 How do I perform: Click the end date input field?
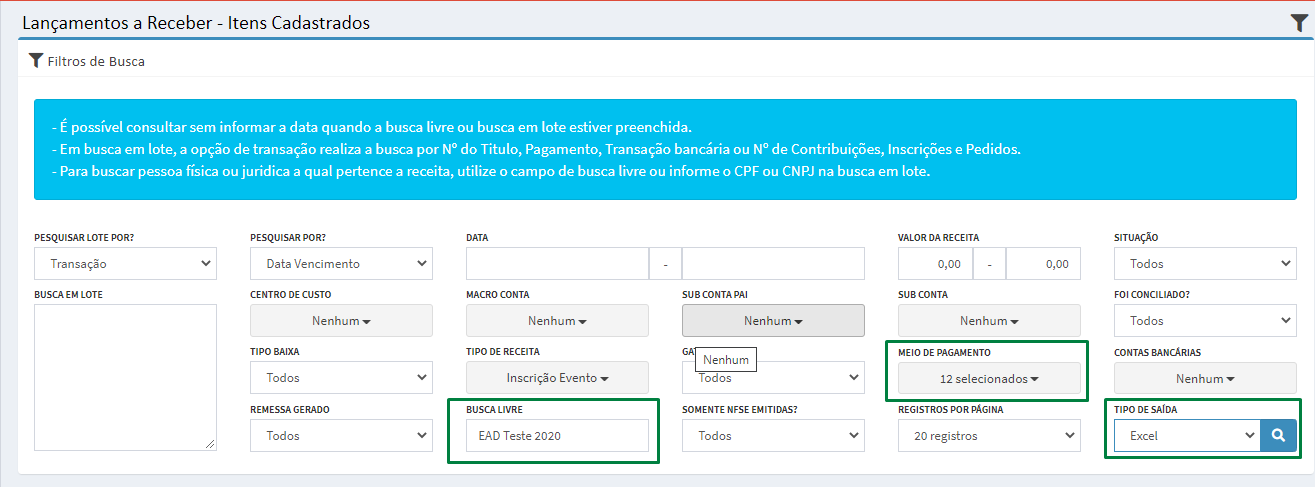tap(773, 264)
